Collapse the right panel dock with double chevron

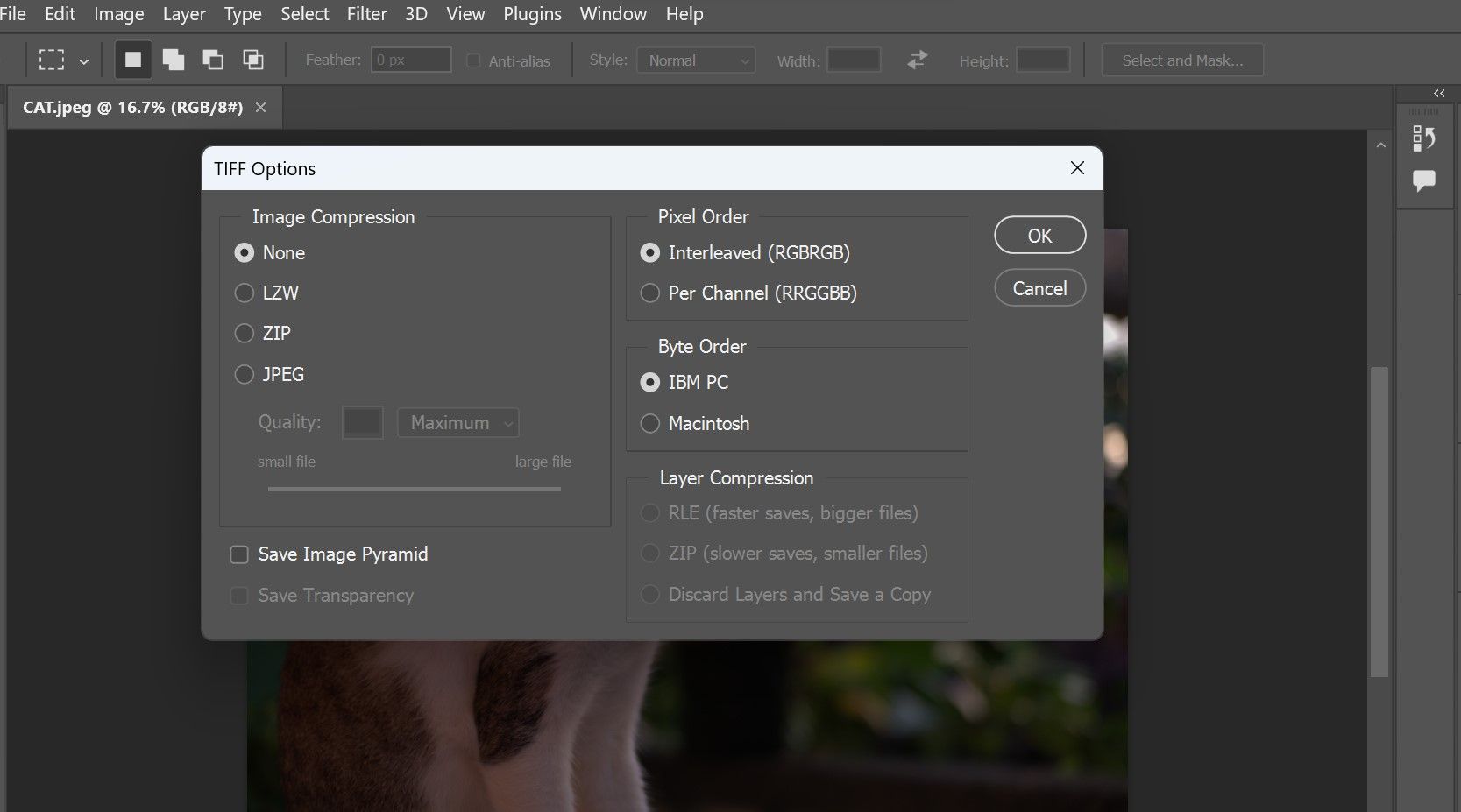click(1438, 93)
